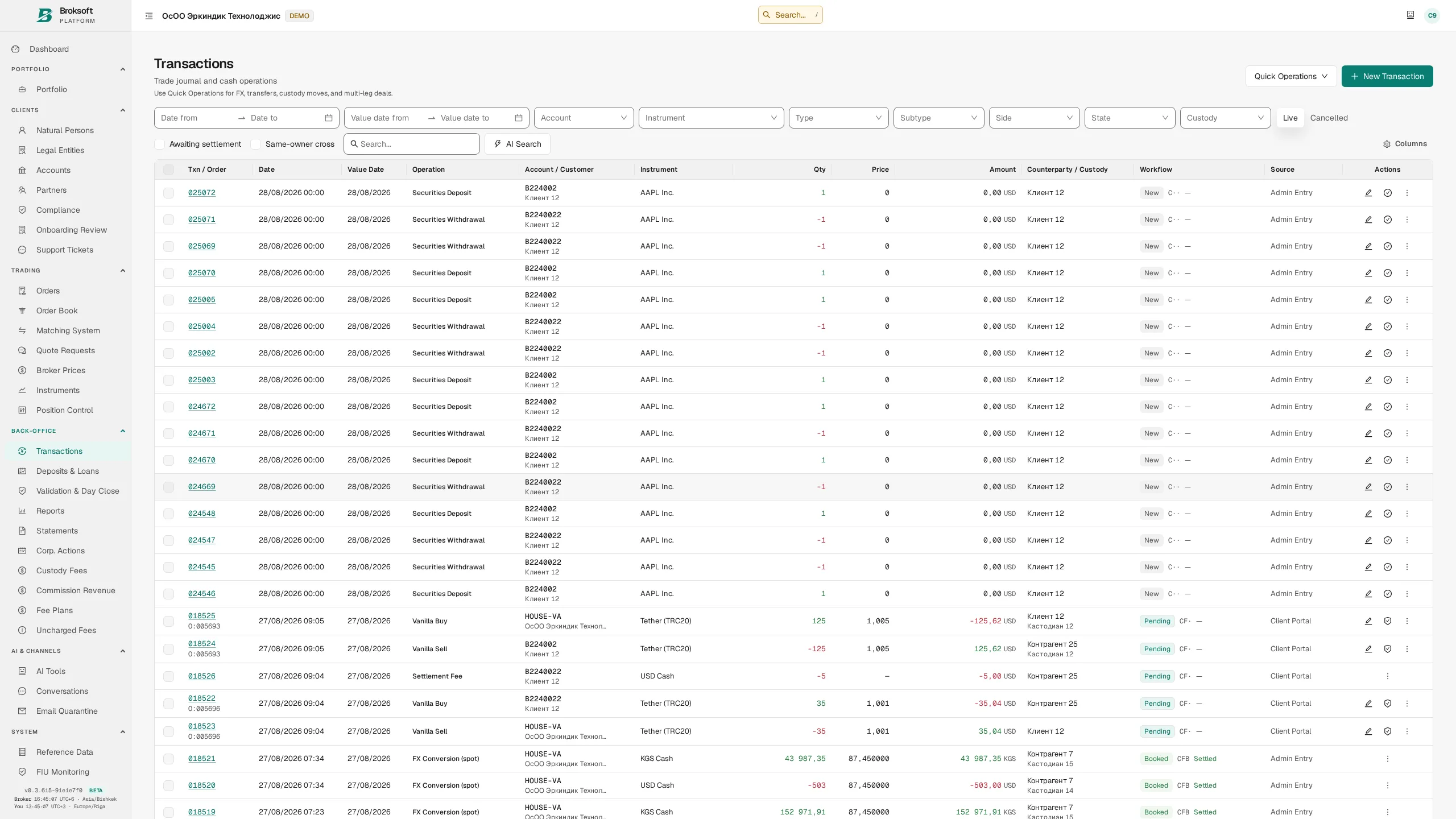This screenshot has height=819, width=1456.
Task: Open the State filter dropdown
Action: [x=1130, y=118]
